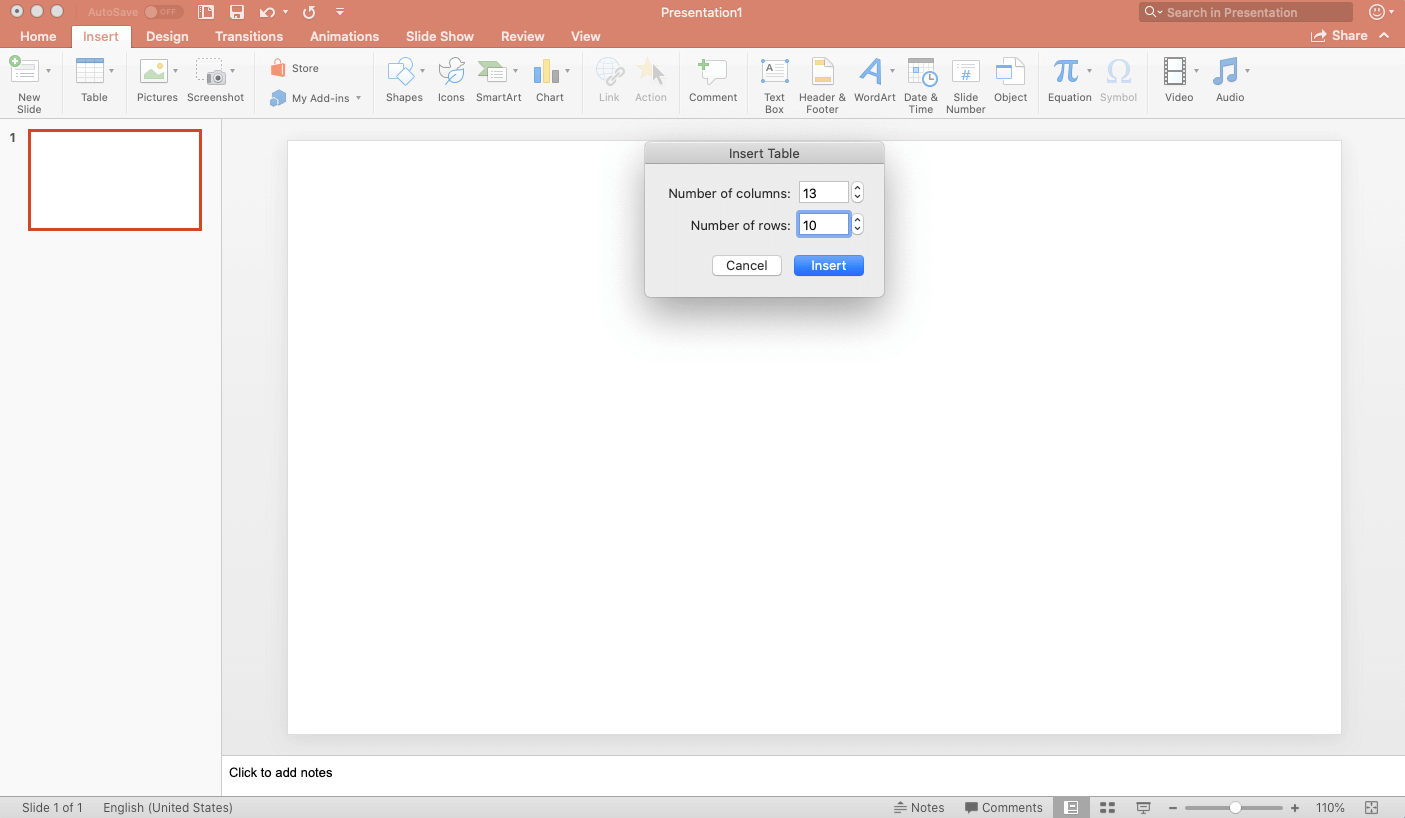Click the Number of columns field
Screen dimensions: 1405x818
823,193
